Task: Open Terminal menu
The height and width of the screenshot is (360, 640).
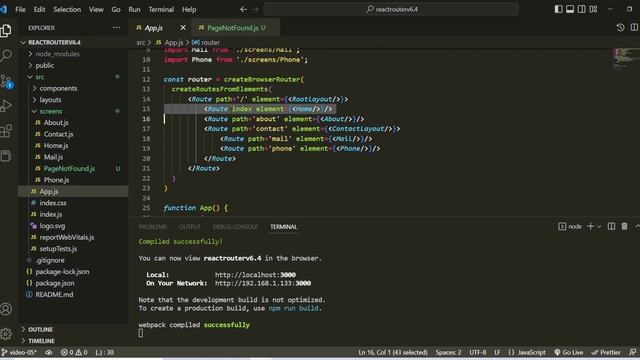Action: tap(161, 9)
